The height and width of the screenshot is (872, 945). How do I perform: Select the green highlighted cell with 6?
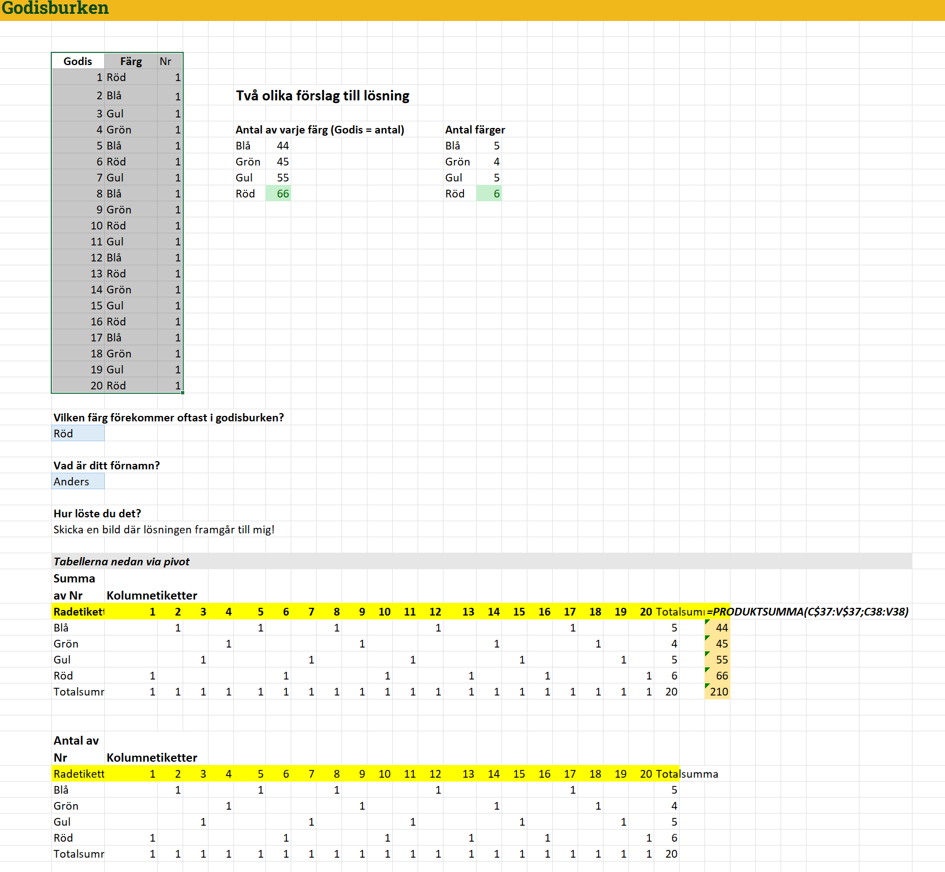(x=489, y=193)
